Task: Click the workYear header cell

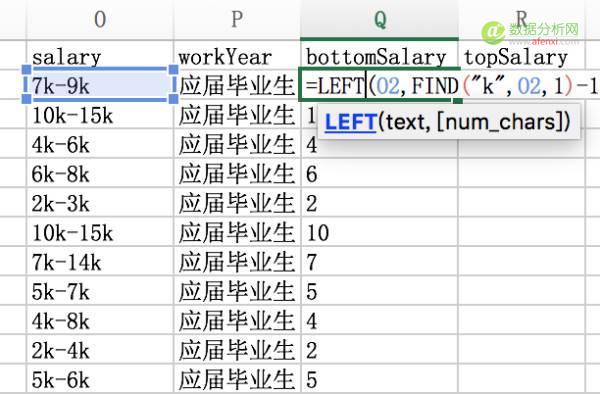Action: coord(237,55)
